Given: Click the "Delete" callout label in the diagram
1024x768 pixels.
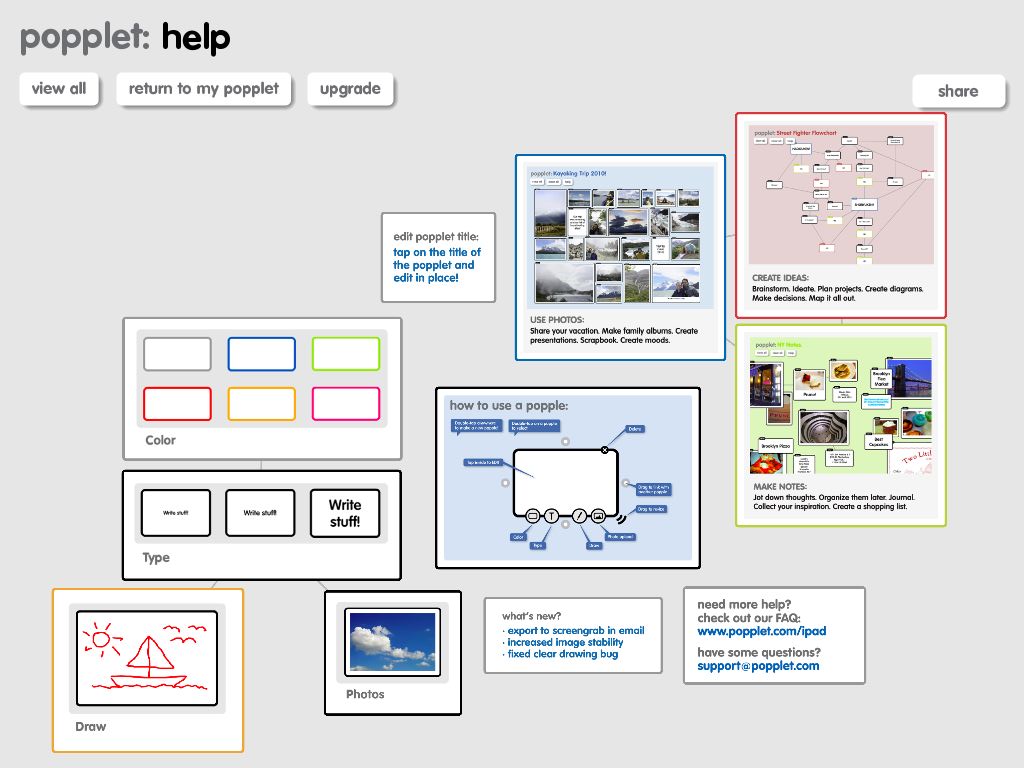Looking at the screenshot, I should 635,429.
